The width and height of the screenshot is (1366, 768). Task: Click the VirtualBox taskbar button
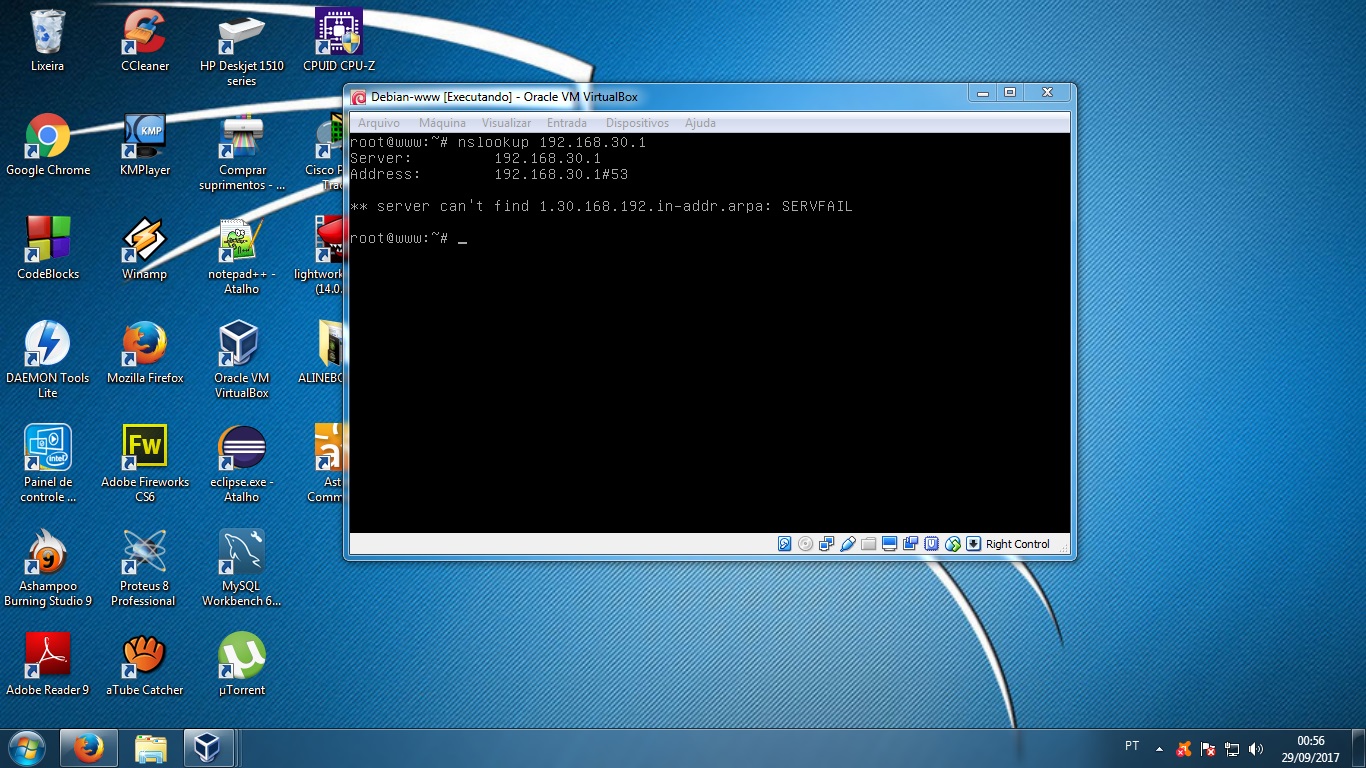pos(209,748)
